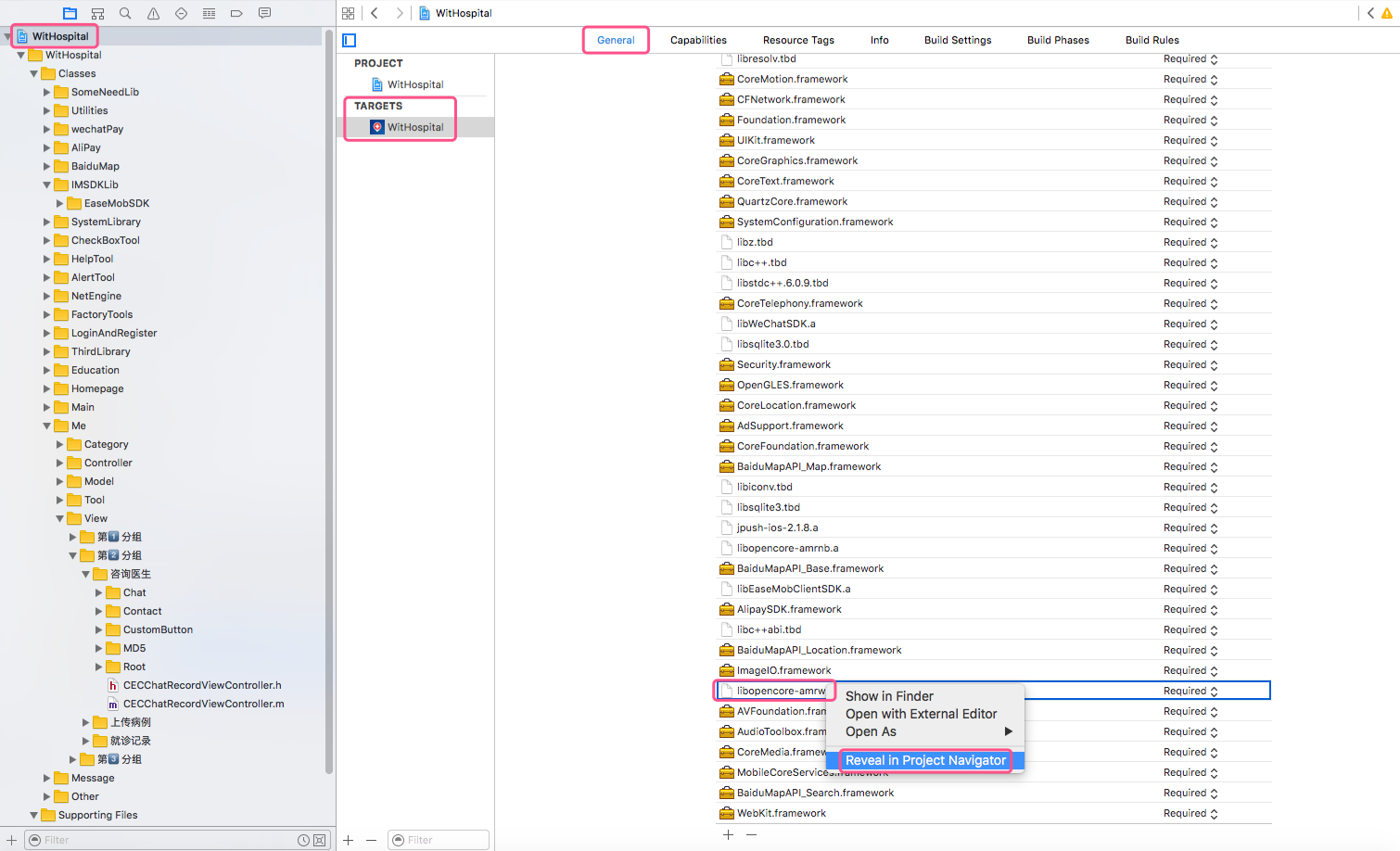Select the WitHospital target app icon

point(377,127)
